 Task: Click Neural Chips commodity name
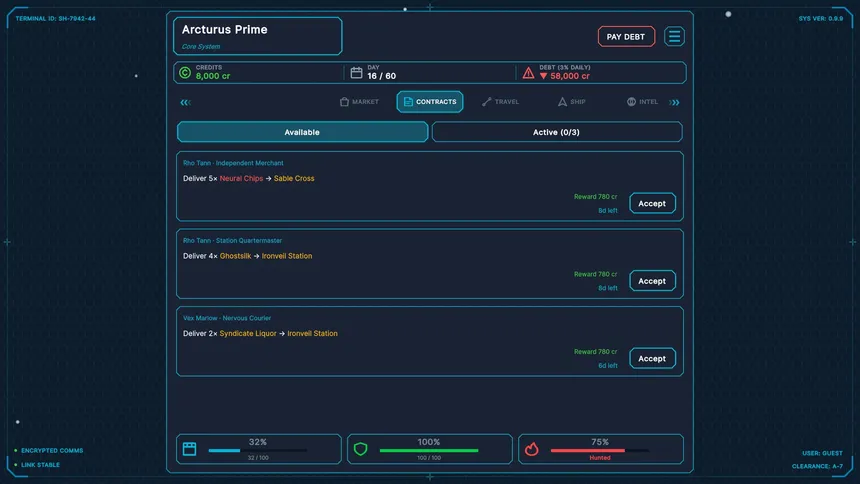point(241,178)
